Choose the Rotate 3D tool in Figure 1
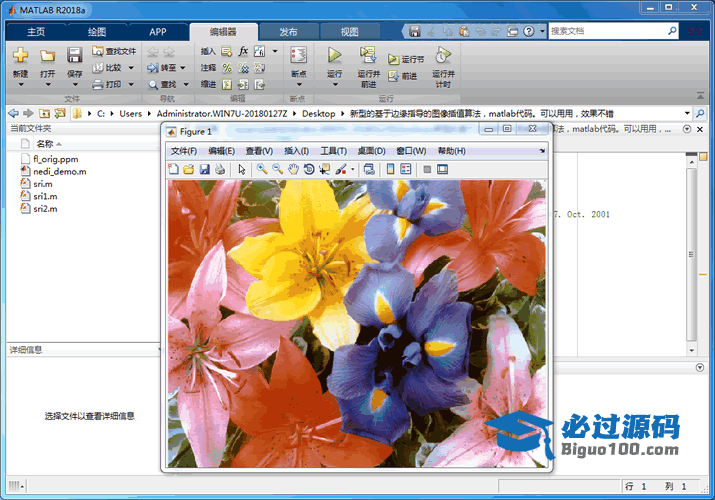The image size is (715, 500). pos(309,170)
